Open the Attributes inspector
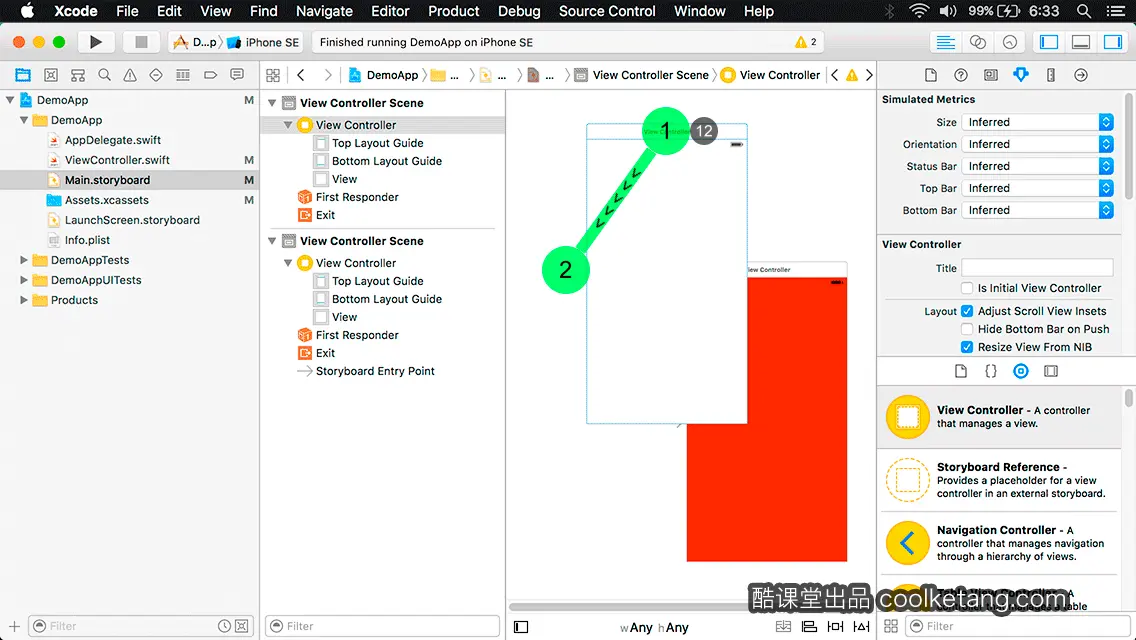Screen dimensions: 1136x640 coord(1021,75)
